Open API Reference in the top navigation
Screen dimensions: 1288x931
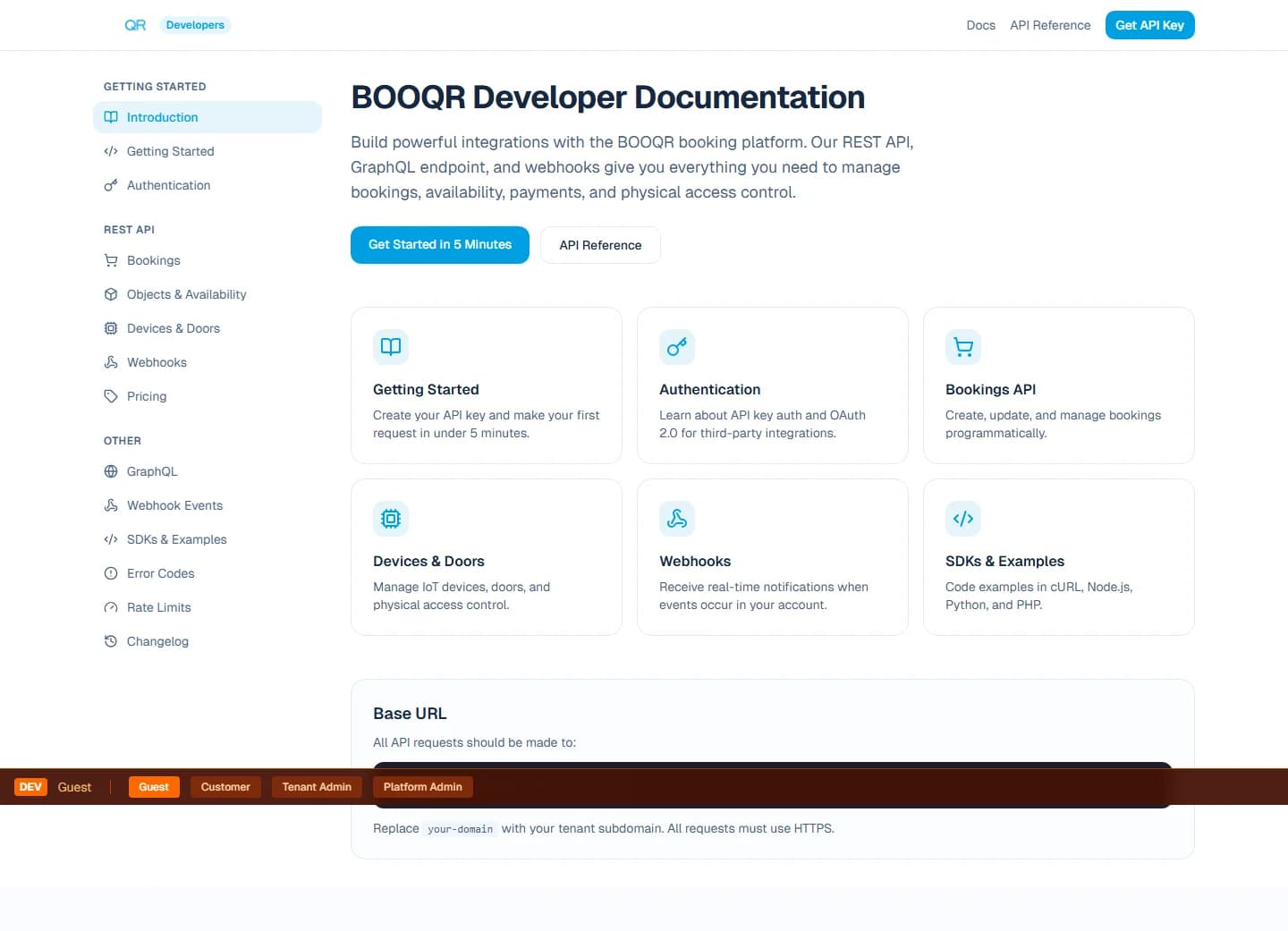(x=1050, y=25)
